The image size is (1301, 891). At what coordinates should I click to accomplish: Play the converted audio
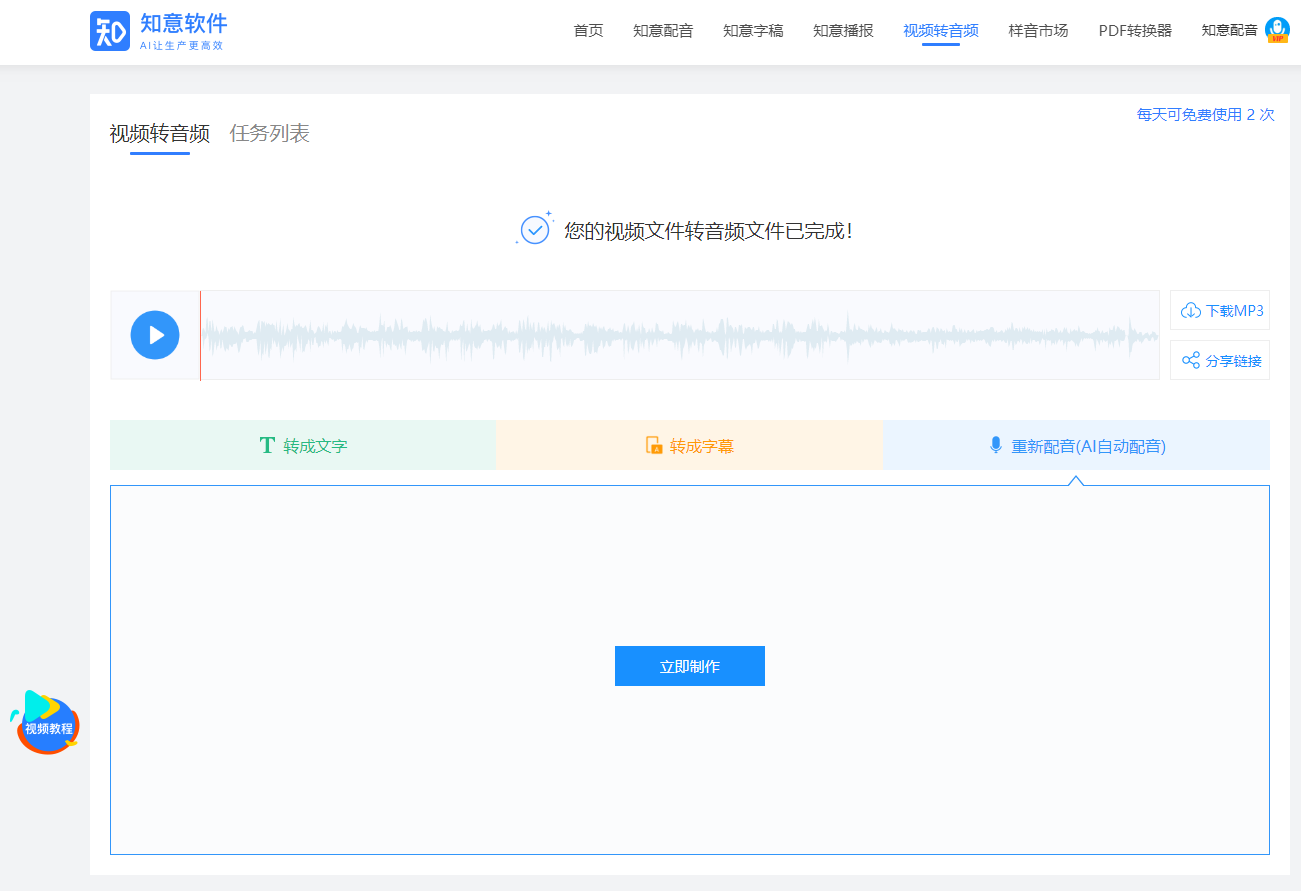tap(155, 335)
